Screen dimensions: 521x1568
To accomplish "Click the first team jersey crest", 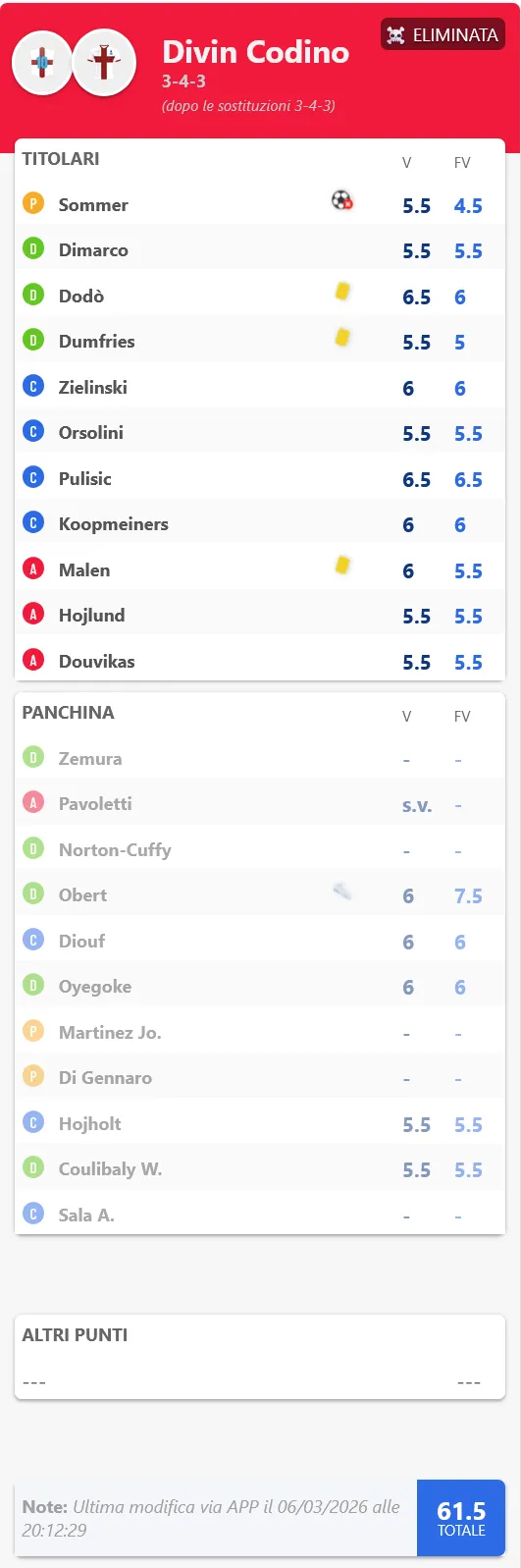I will coord(42,63).
